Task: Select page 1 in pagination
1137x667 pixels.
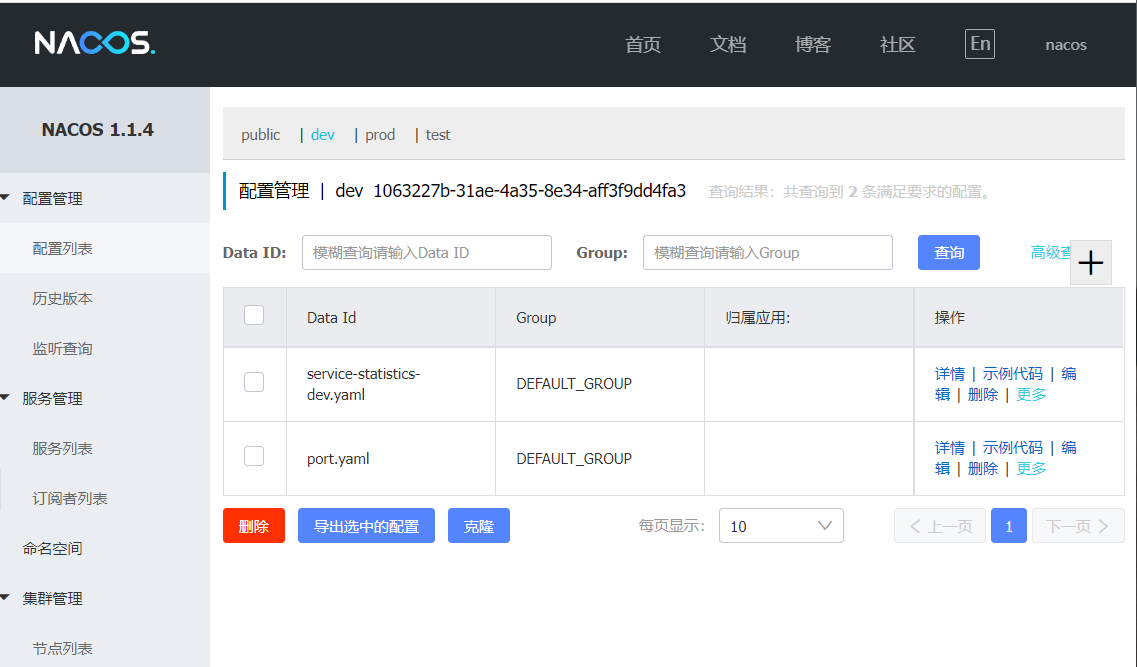Action: pyautogui.click(x=1009, y=526)
